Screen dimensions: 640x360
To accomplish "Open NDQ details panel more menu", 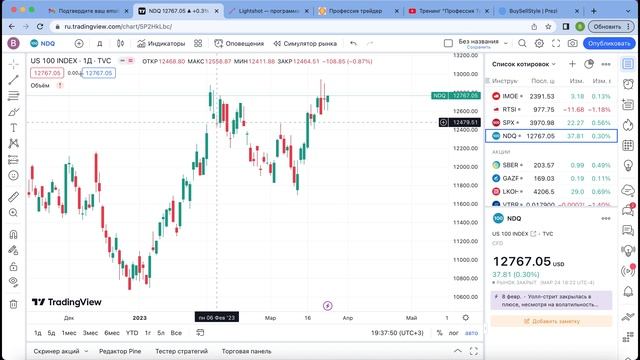I will pos(606,218).
